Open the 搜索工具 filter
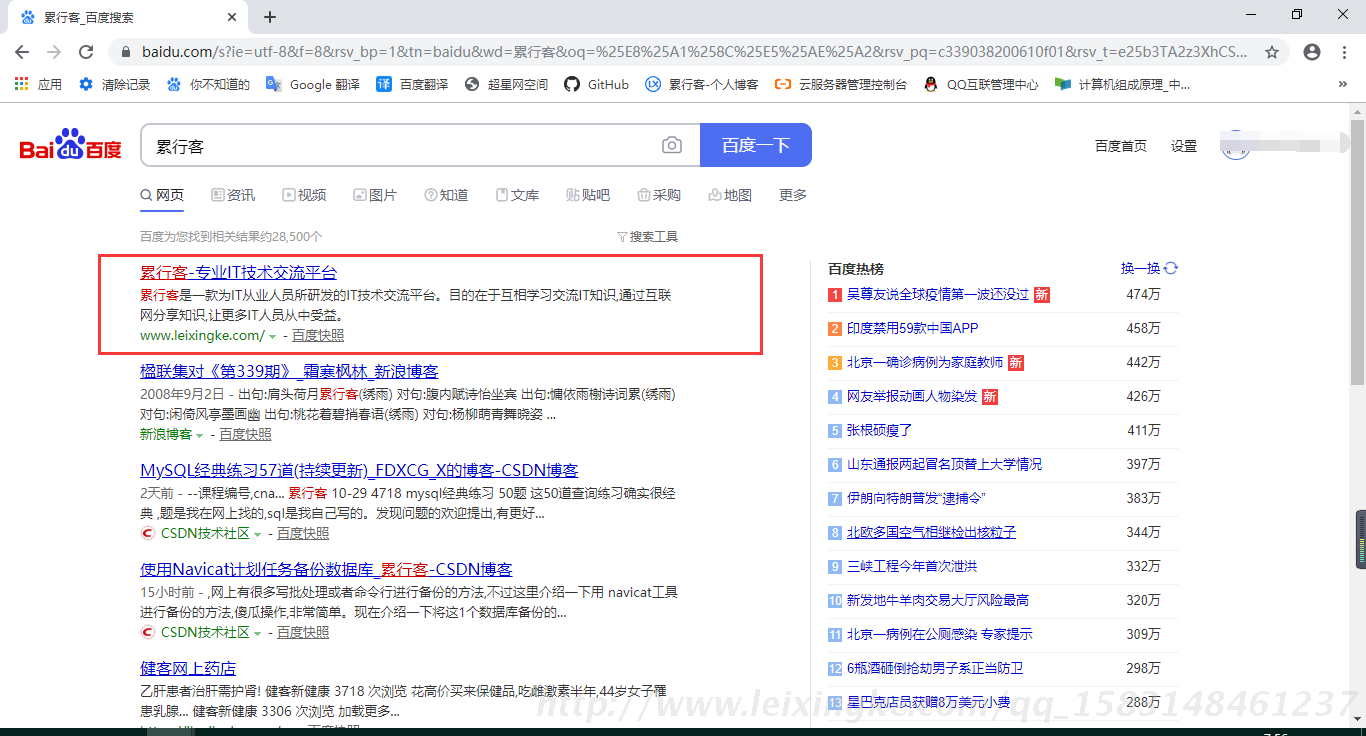 (648, 237)
